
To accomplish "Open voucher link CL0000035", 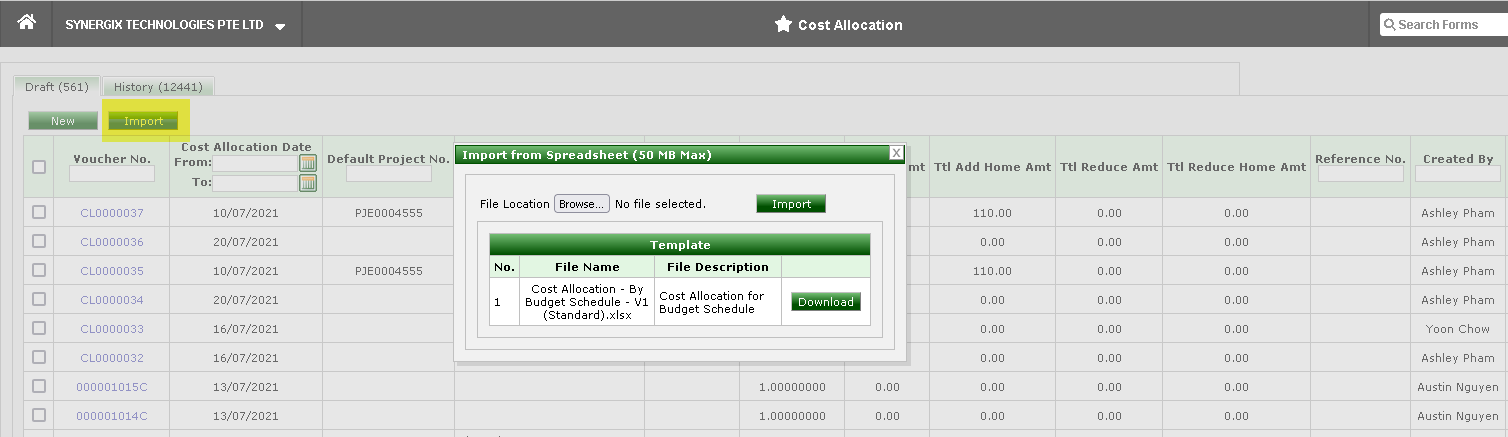I will [112, 271].
